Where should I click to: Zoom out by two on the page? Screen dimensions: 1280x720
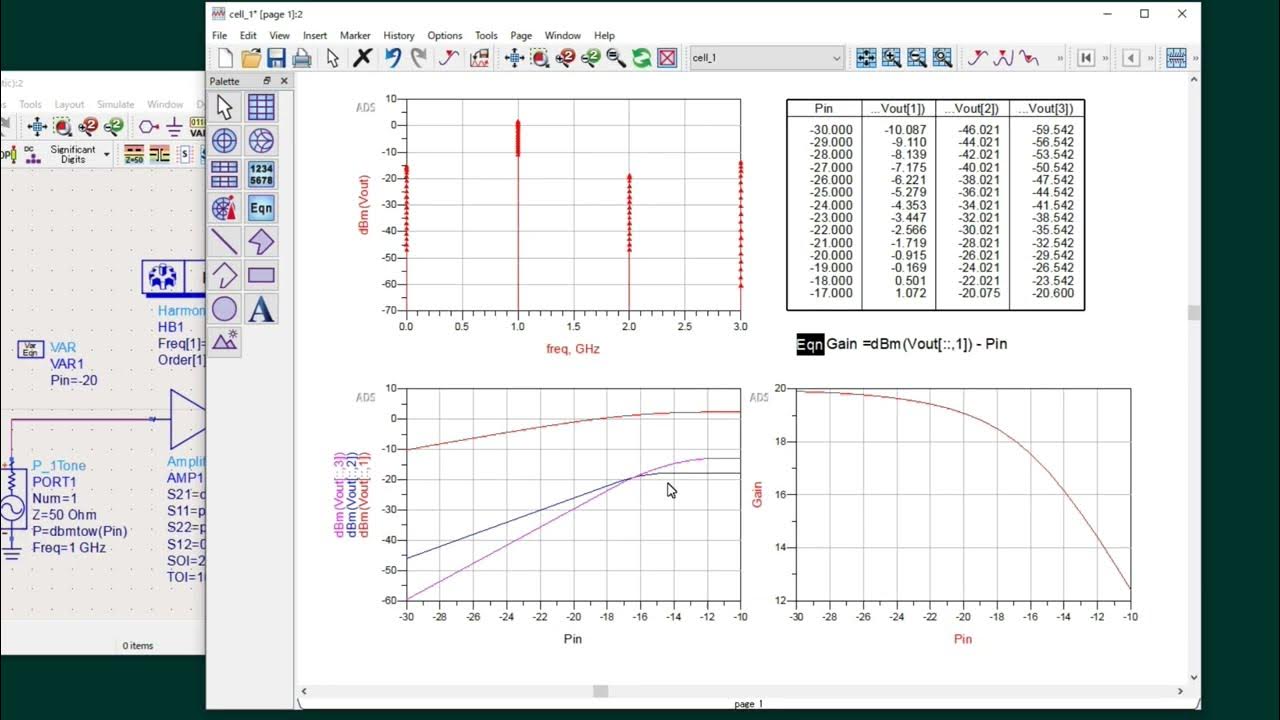(590, 58)
